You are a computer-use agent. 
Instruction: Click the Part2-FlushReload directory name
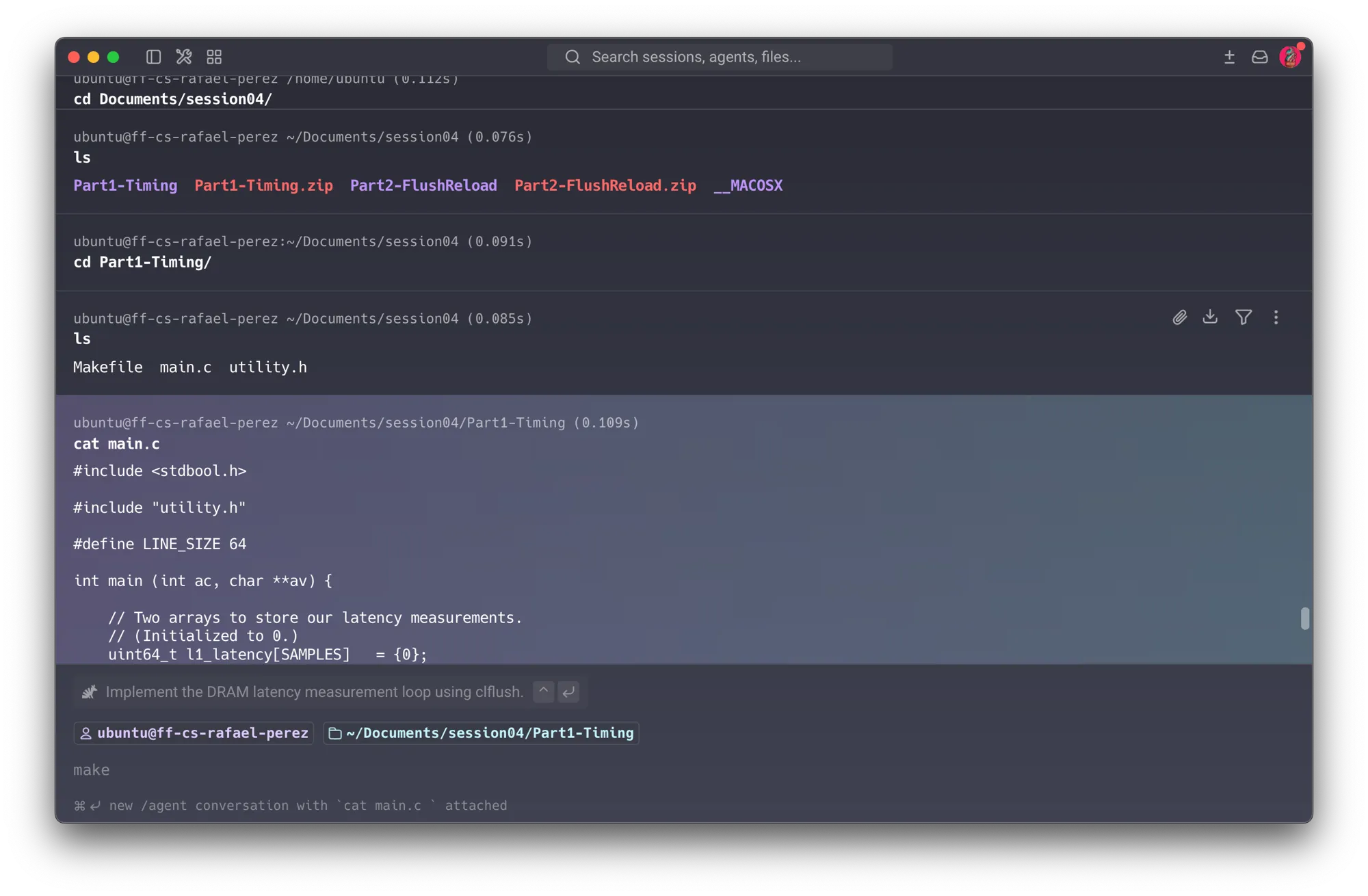[423, 185]
